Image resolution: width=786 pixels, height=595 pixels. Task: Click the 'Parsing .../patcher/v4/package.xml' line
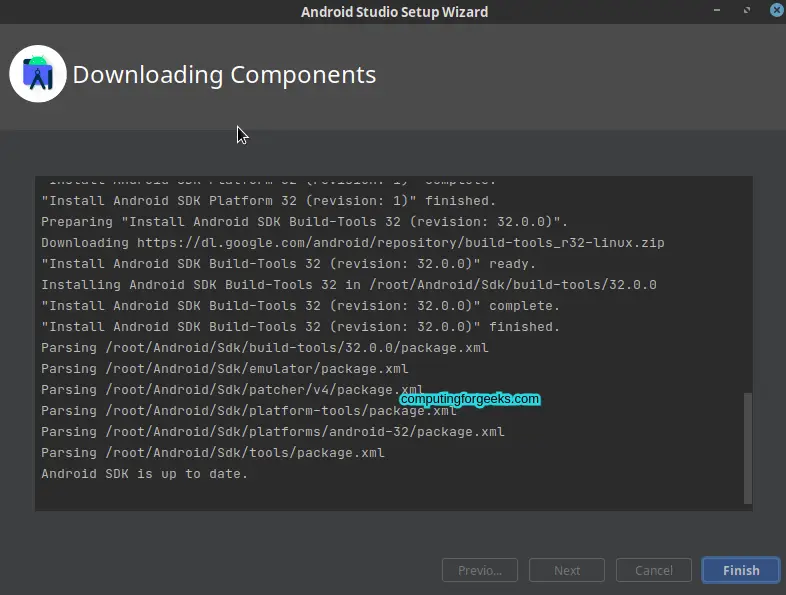click(x=232, y=389)
